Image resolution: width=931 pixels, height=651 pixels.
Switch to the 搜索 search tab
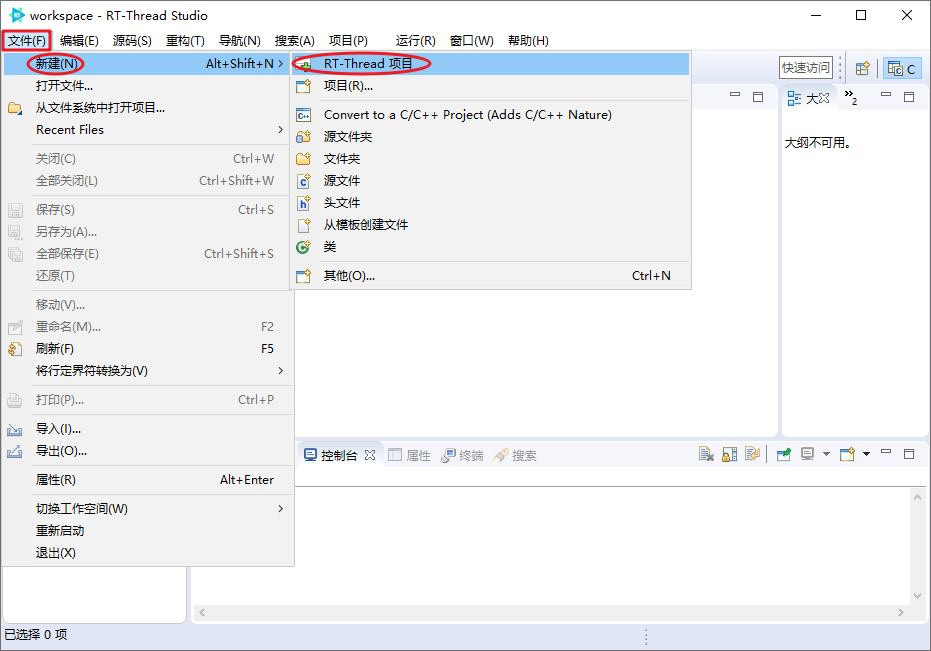click(x=515, y=456)
